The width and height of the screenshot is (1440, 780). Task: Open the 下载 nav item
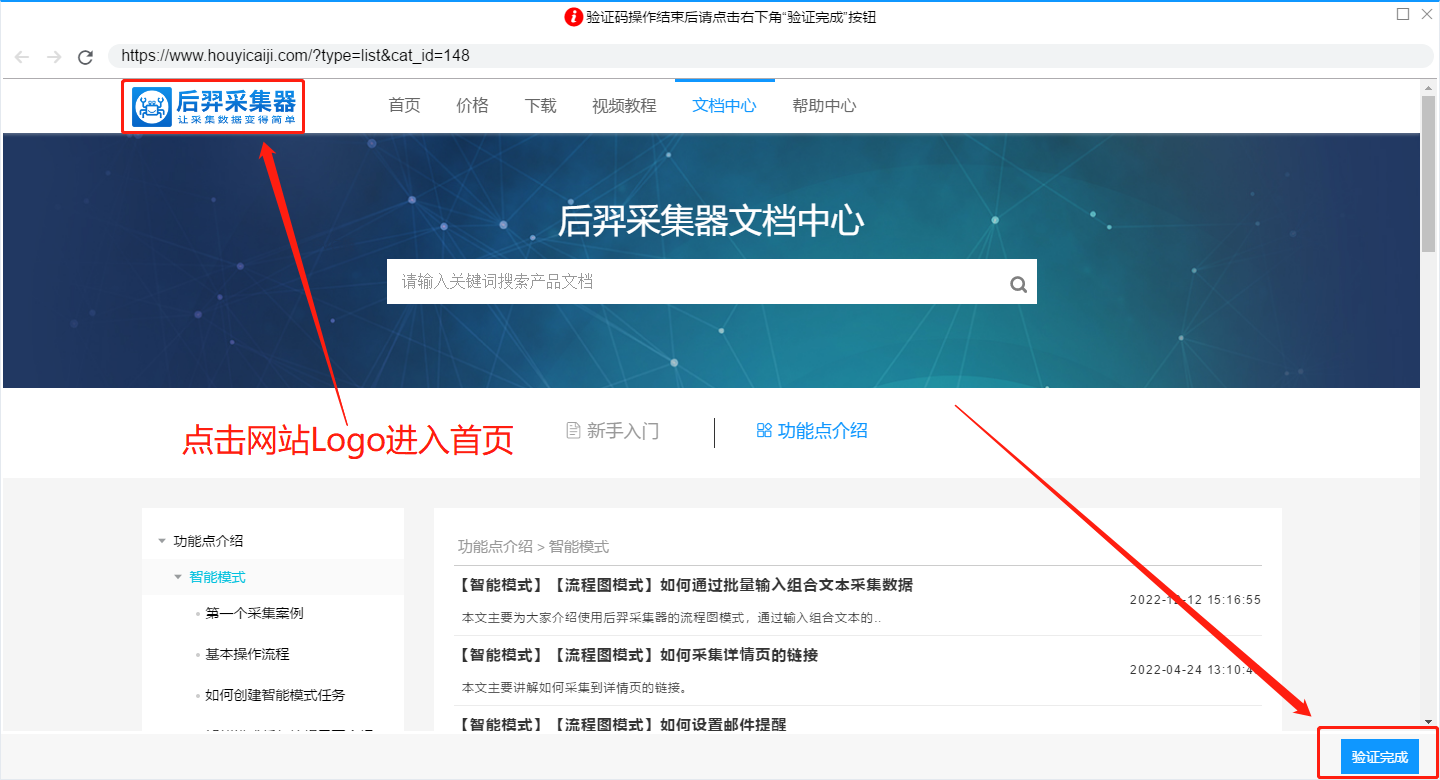tap(540, 105)
